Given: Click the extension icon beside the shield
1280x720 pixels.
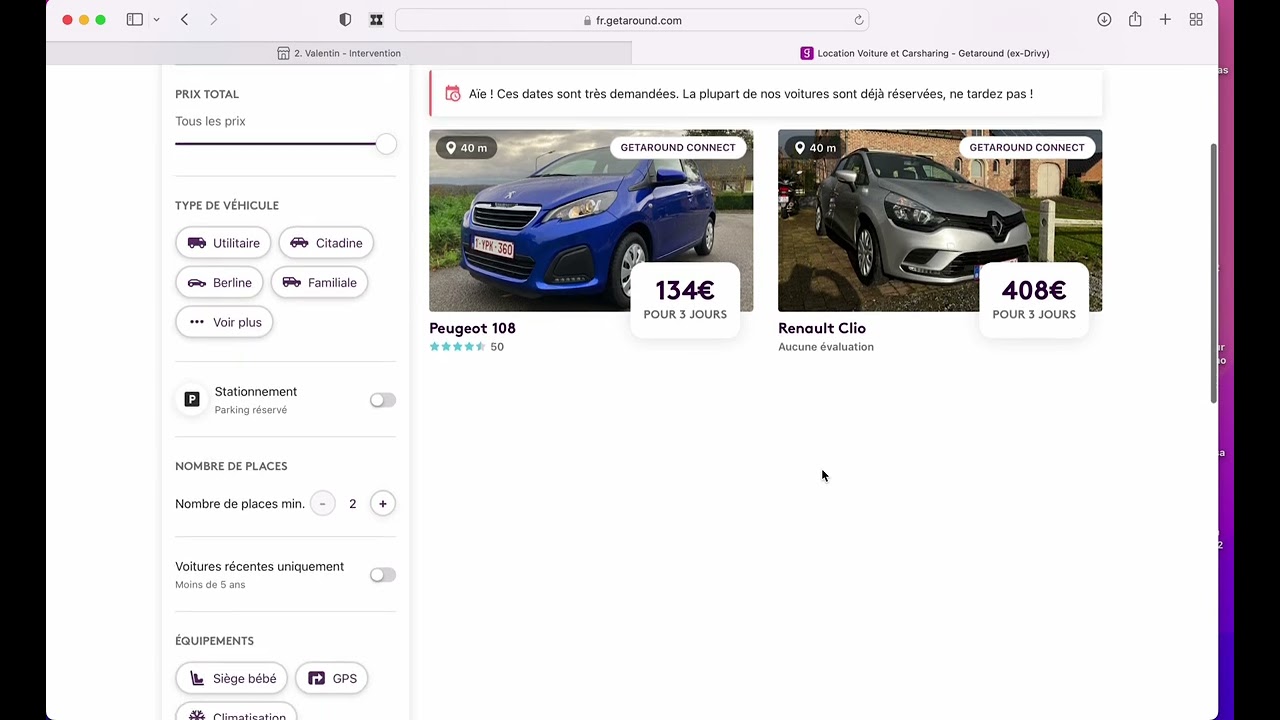Looking at the screenshot, I should pyautogui.click(x=376, y=20).
